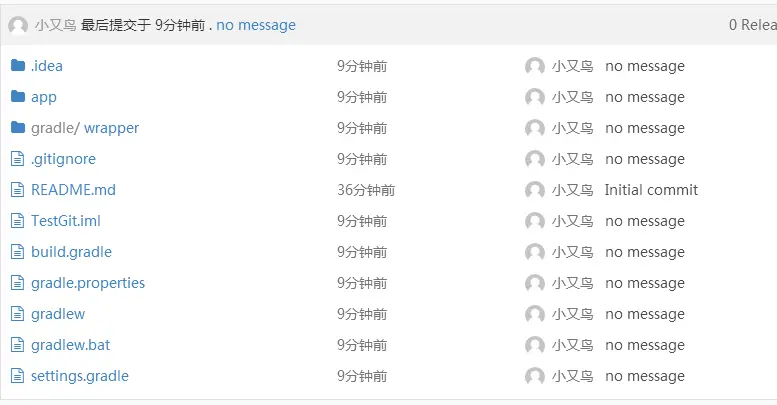The image size is (777, 405).
Task: Click the settings.gradle file icon
Action: pos(17,376)
